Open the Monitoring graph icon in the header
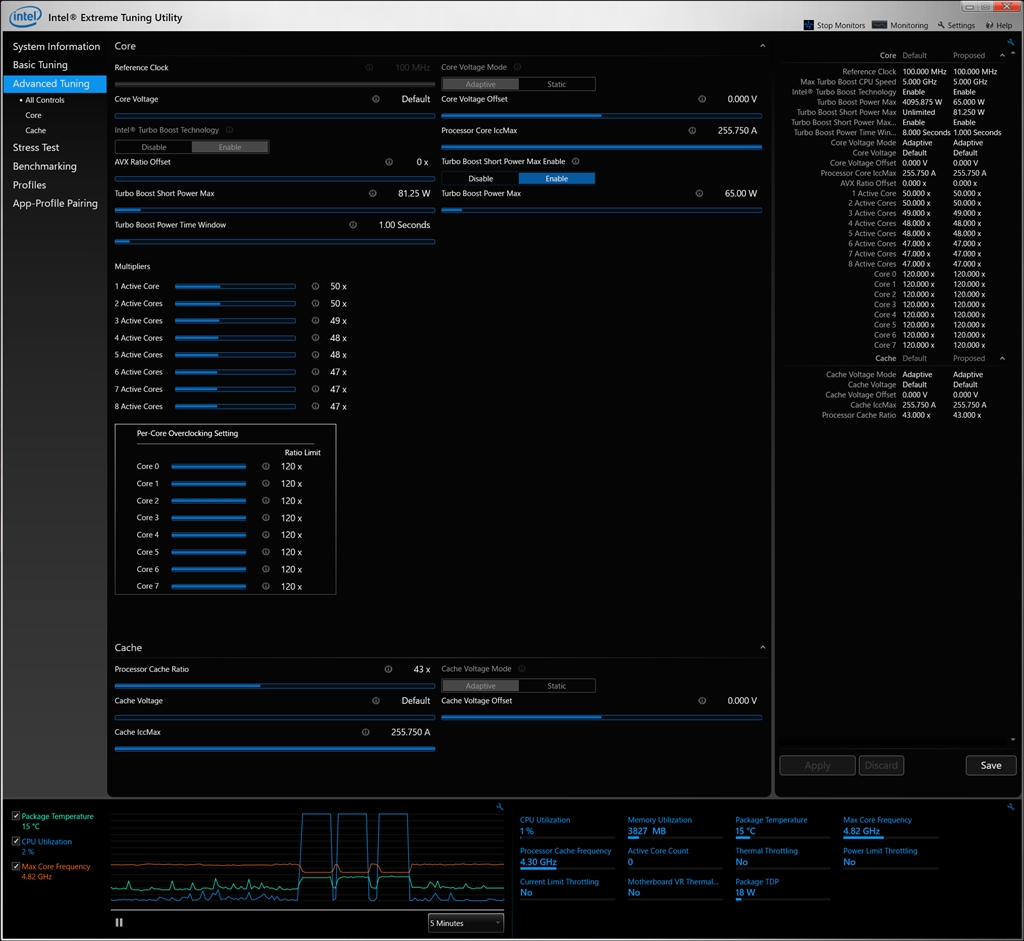The image size is (1024, 941). (x=880, y=25)
